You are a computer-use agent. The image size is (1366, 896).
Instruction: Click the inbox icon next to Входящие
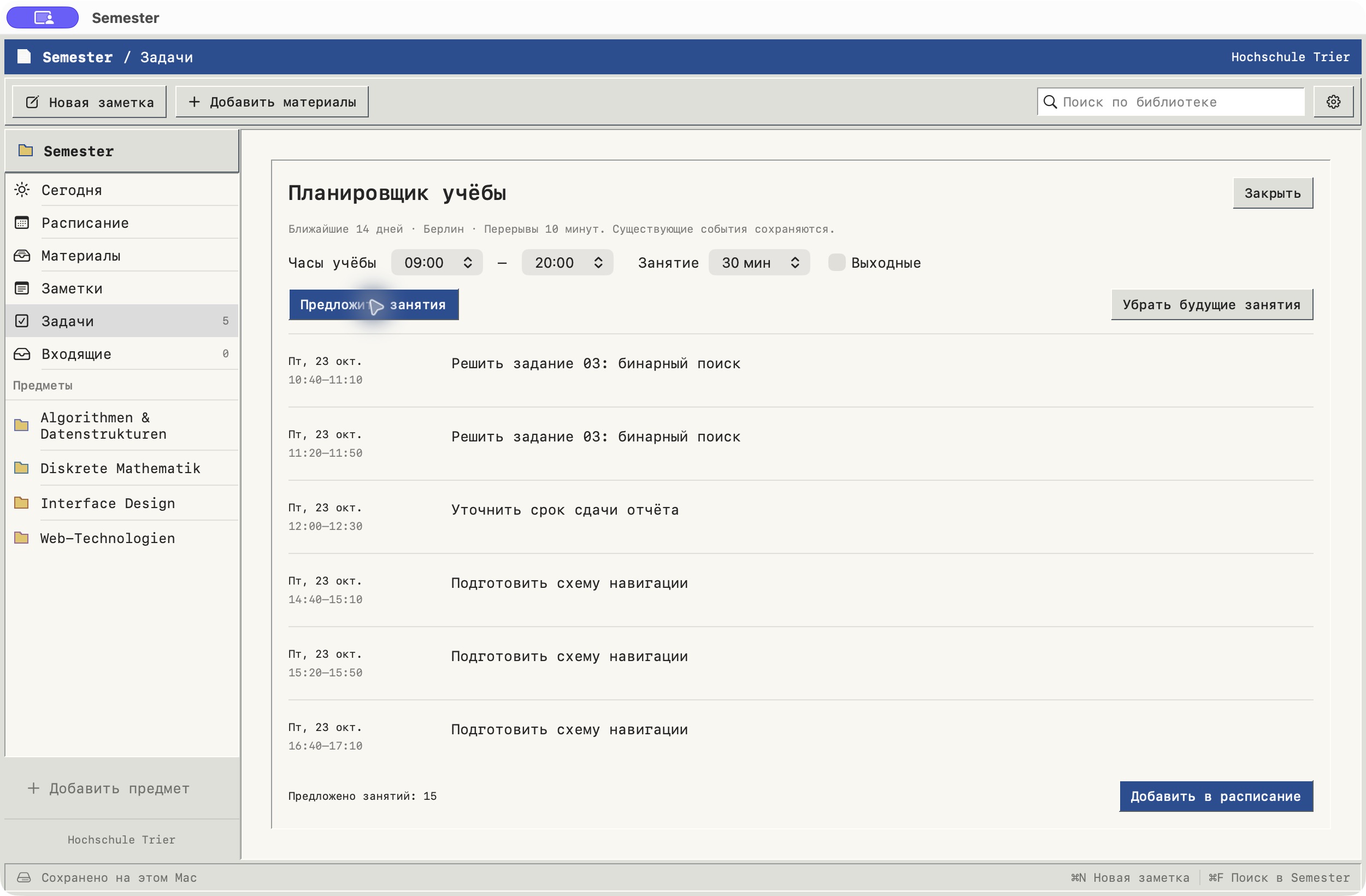(x=22, y=353)
